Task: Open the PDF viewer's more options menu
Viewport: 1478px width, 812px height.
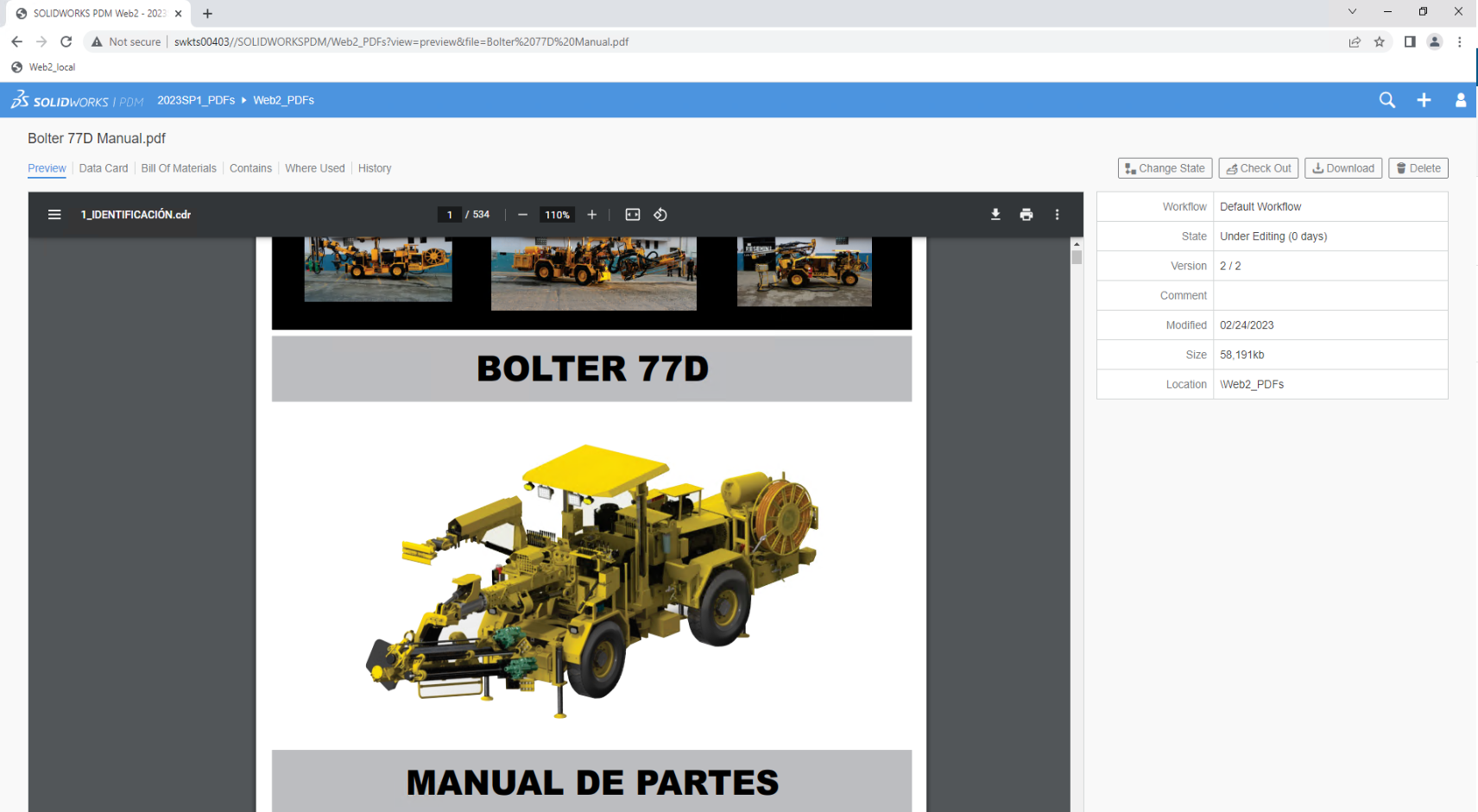Action: point(1057,214)
